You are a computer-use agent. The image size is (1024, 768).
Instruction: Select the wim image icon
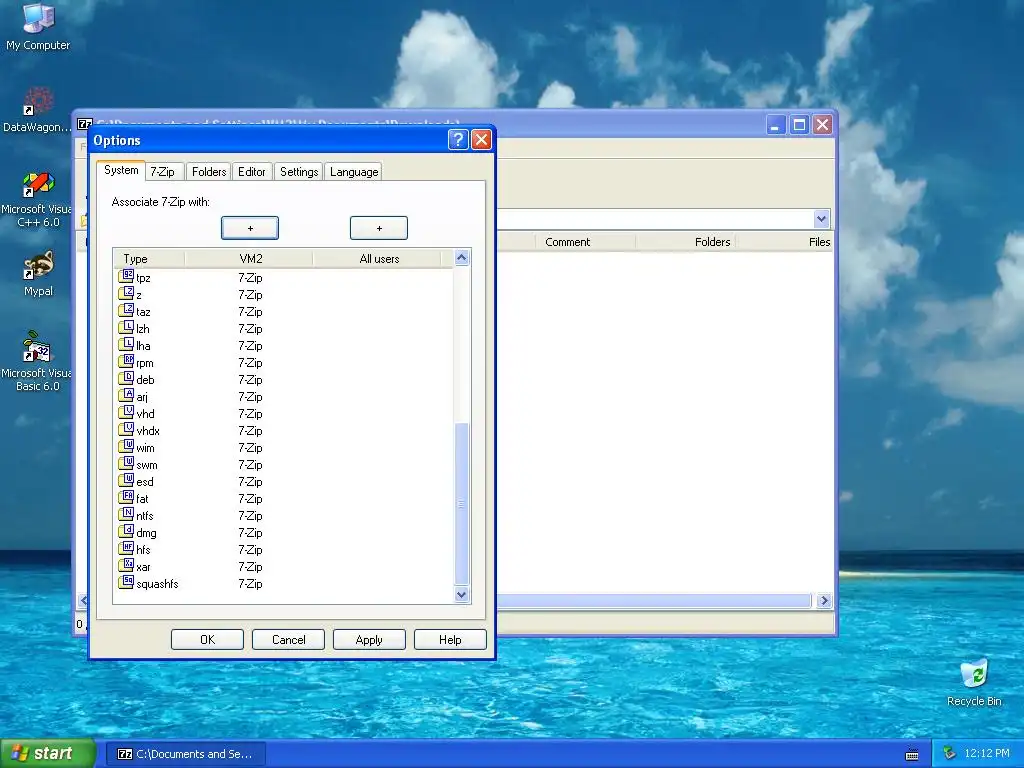click(126, 447)
